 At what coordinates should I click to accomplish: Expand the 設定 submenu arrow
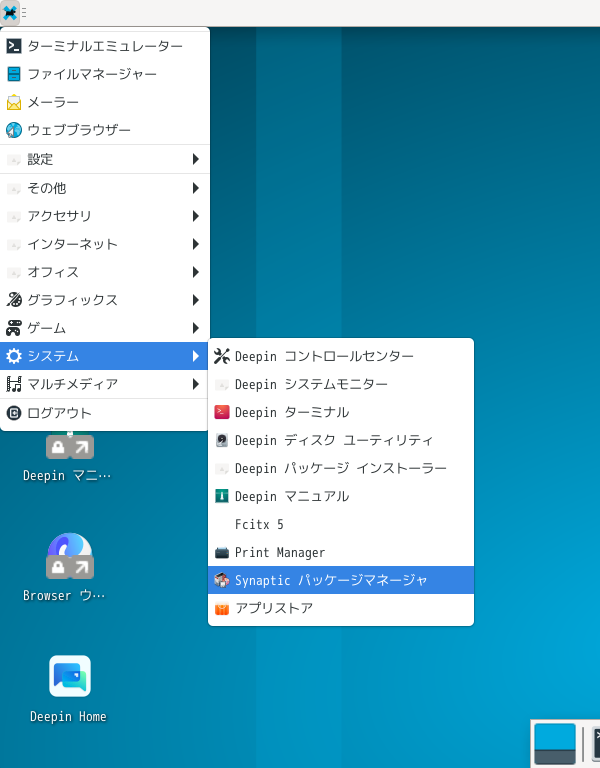(x=196, y=159)
